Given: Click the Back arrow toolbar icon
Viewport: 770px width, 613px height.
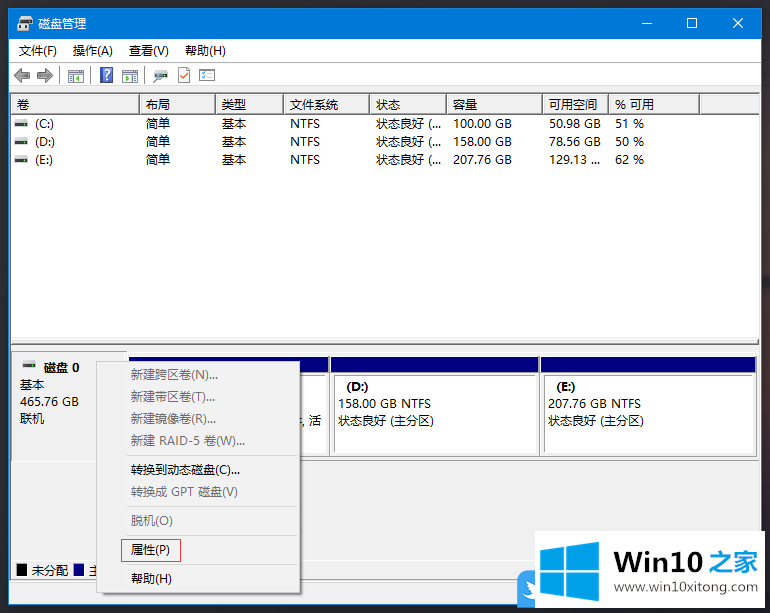Looking at the screenshot, I should click(x=22, y=76).
